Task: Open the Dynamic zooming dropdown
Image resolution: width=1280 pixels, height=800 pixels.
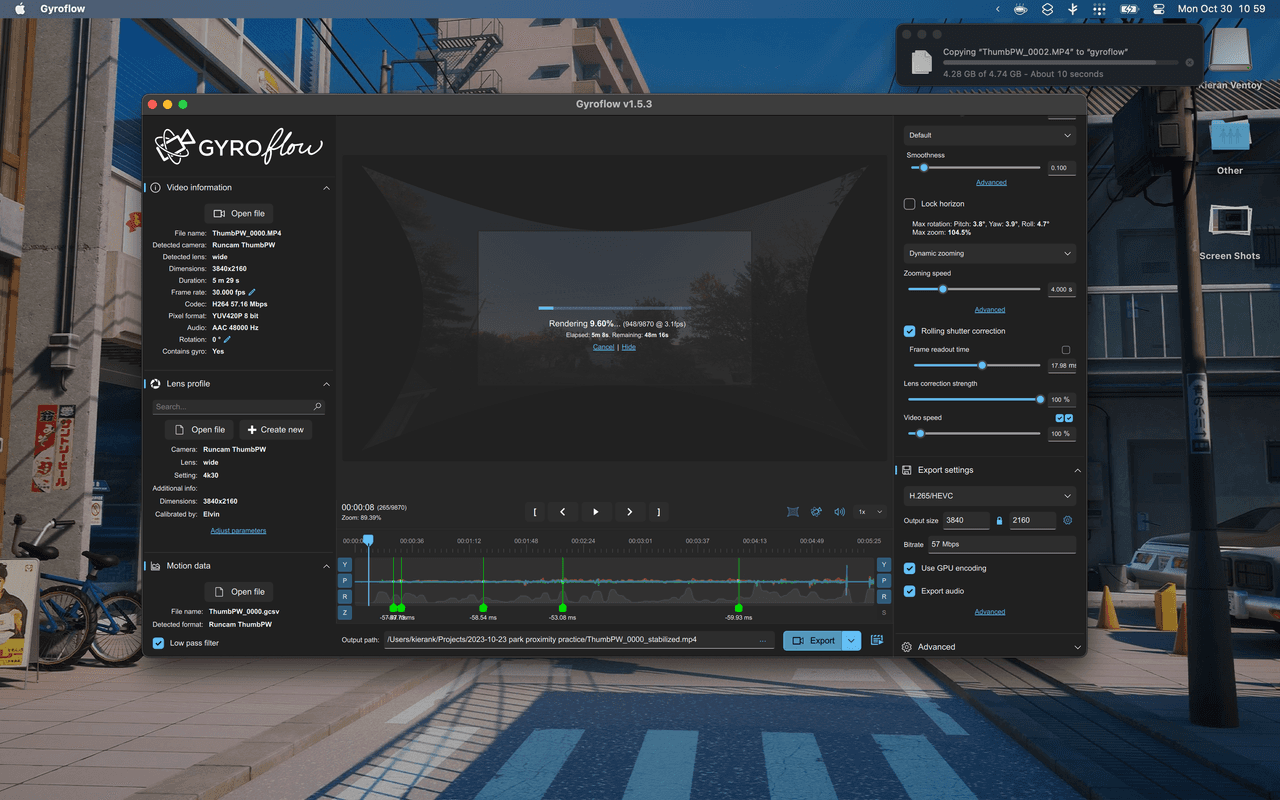Action: pyautogui.click(x=989, y=254)
